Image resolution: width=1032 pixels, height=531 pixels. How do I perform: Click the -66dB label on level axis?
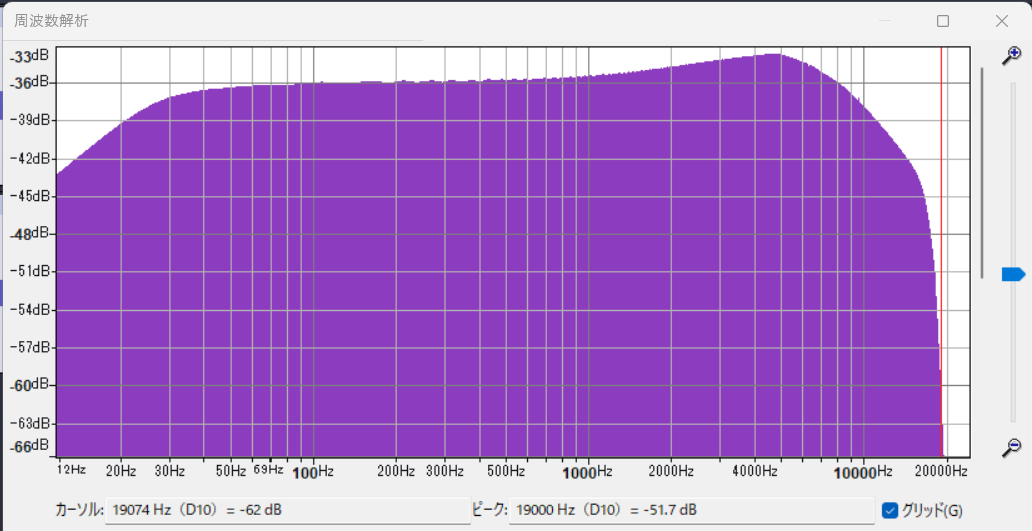point(29,446)
